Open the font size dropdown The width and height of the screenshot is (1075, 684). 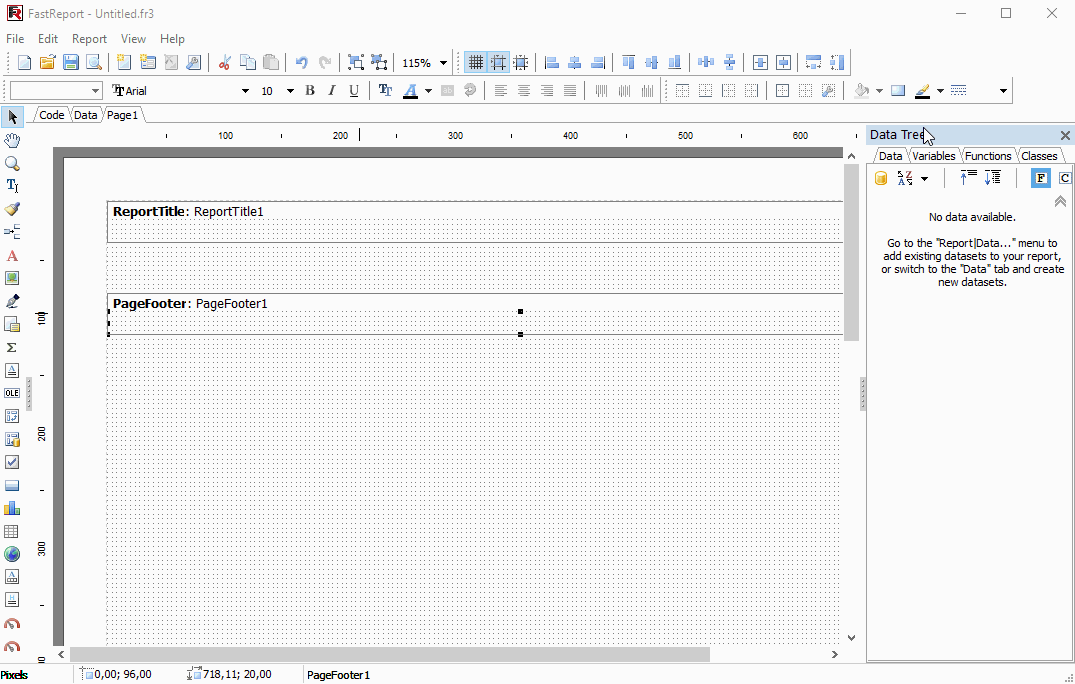click(x=290, y=90)
